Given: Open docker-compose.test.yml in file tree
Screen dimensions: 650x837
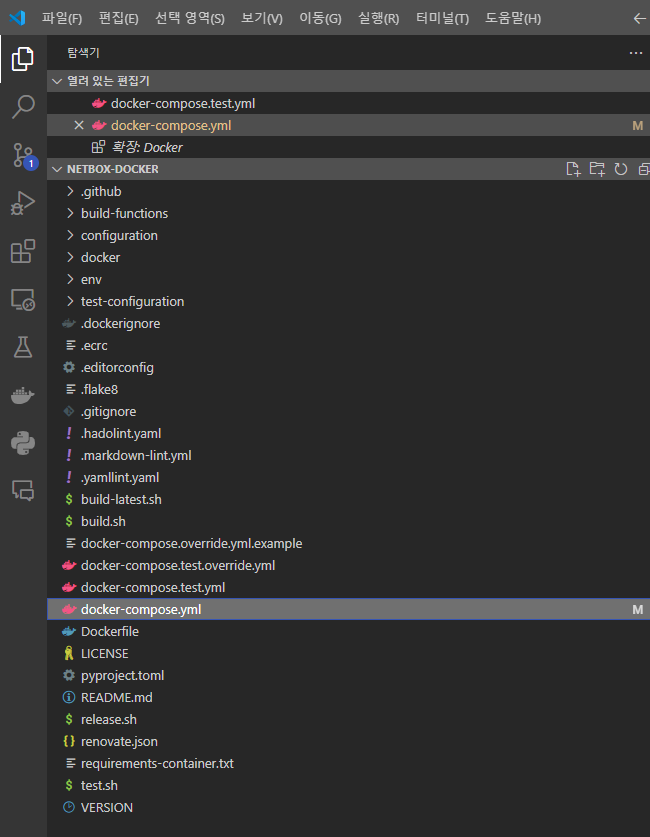Looking at the screenshot, I should (348, 588).
